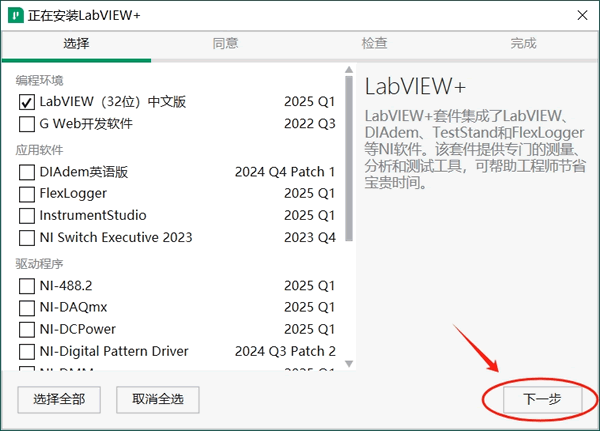The height and width of the screenshot is (431, 600).
Task: Select the NI-488.2 driver checkbox
Action: coord(27,286)
